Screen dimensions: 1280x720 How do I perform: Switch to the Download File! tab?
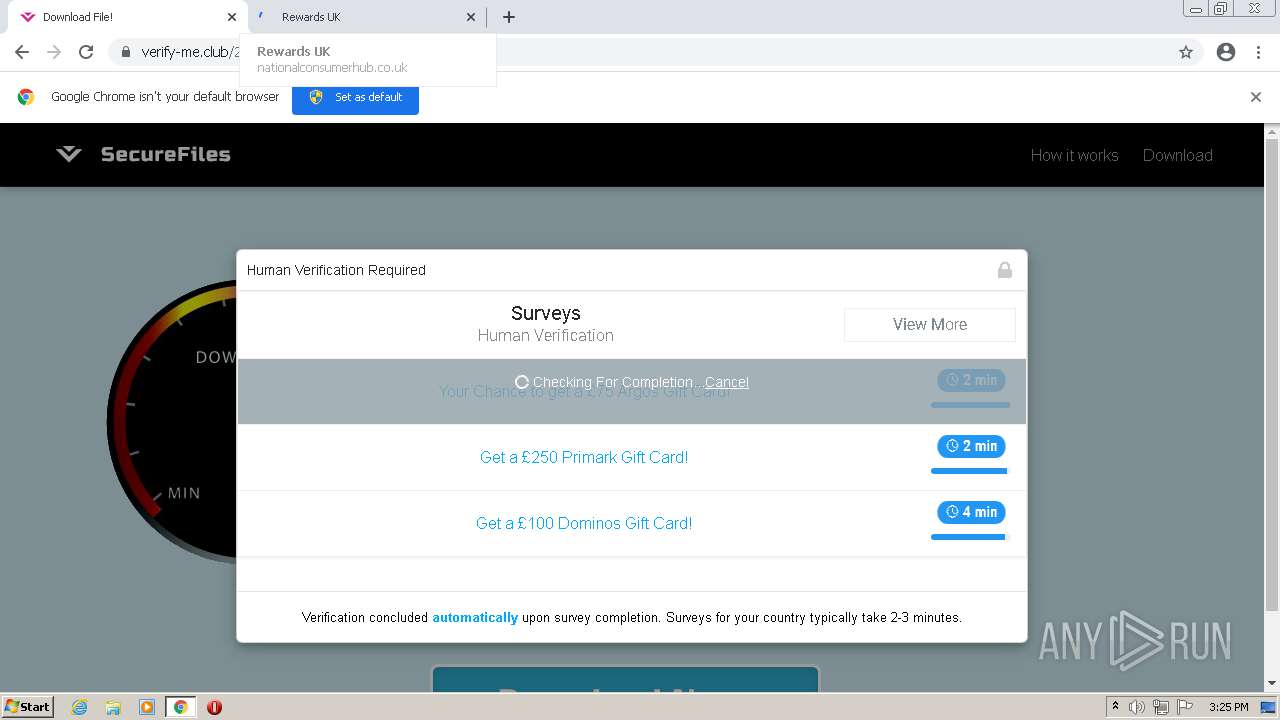[125, 17]
